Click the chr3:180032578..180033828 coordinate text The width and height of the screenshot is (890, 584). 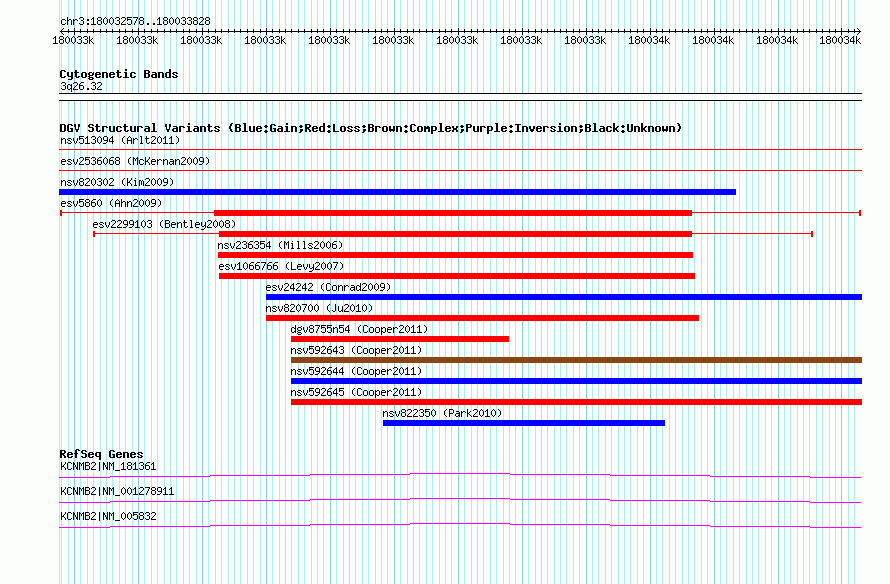coord(135,21)
